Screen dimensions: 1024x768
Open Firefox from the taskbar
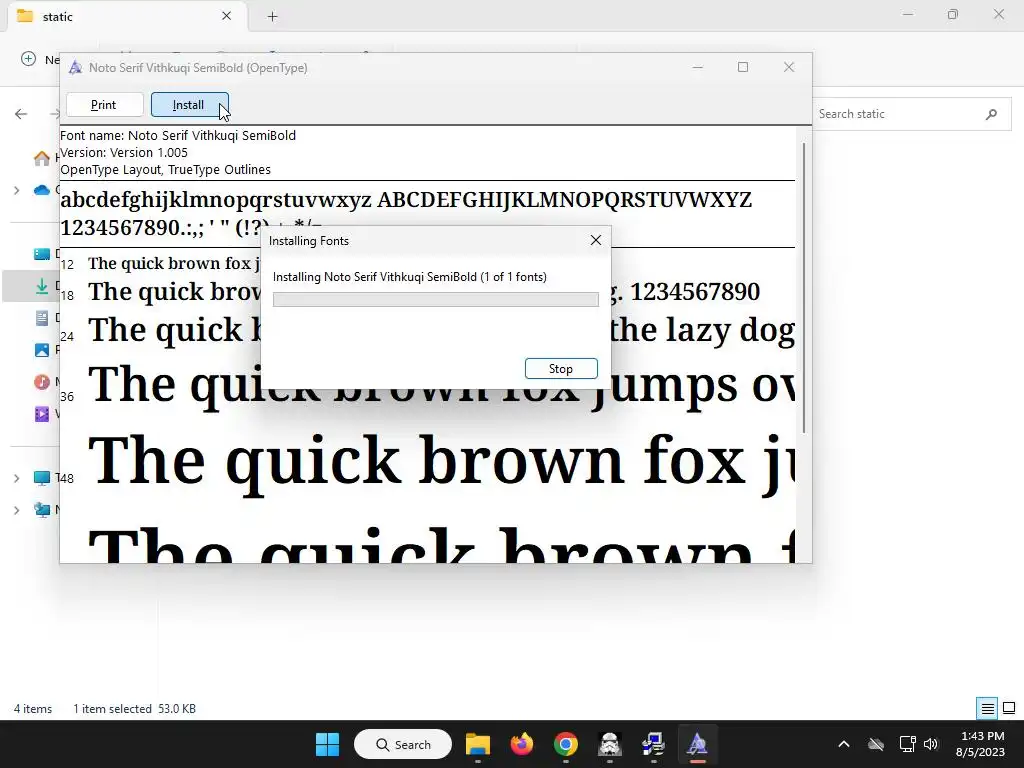coord(522,744)
